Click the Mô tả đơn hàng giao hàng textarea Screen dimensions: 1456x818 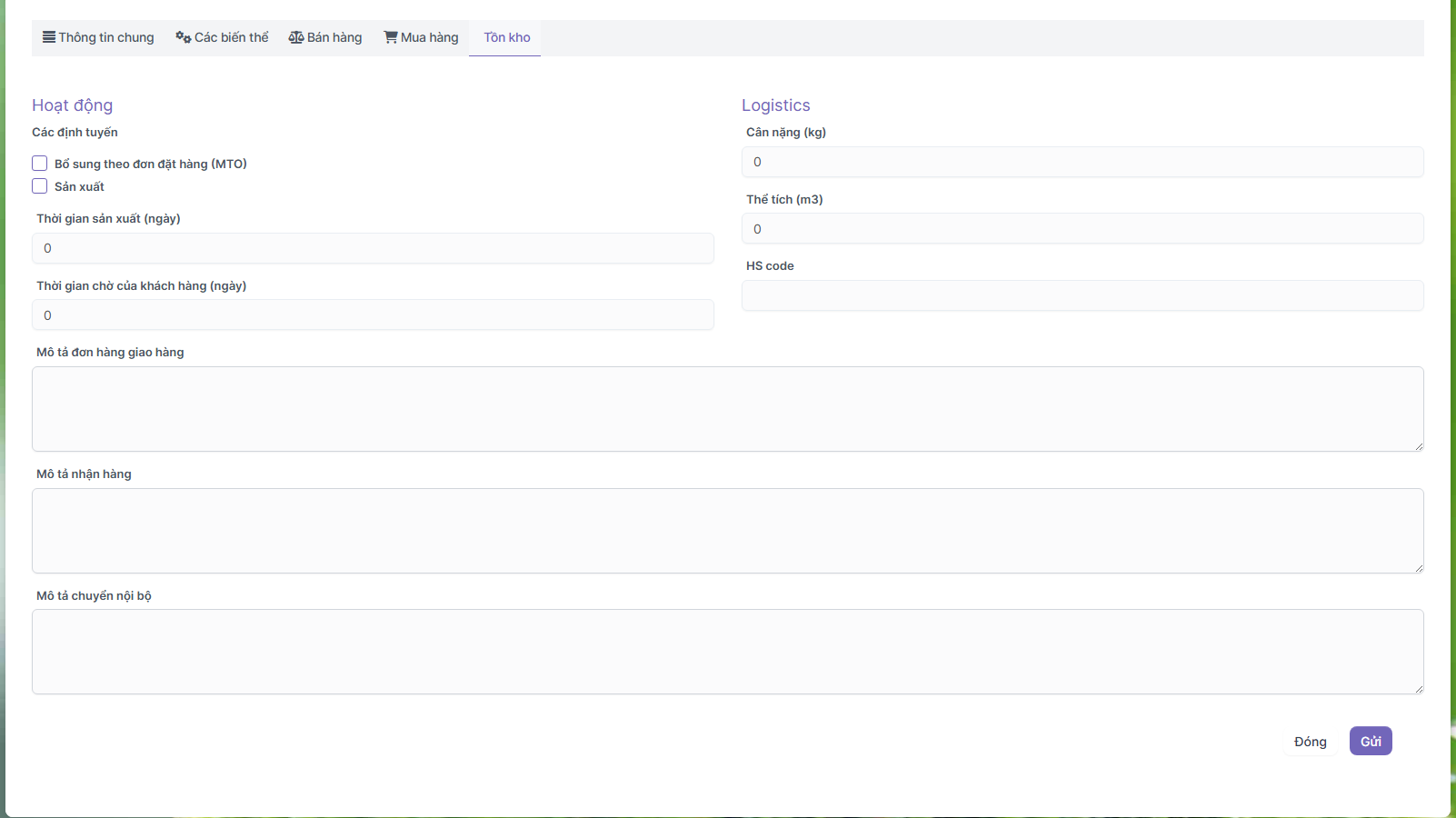click(x=727, y=409)
